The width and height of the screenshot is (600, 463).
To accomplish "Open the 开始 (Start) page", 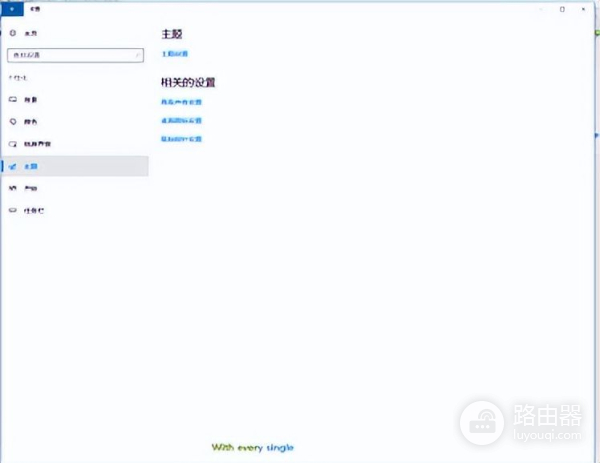I will pyautogui.click(x=75, y=188).
